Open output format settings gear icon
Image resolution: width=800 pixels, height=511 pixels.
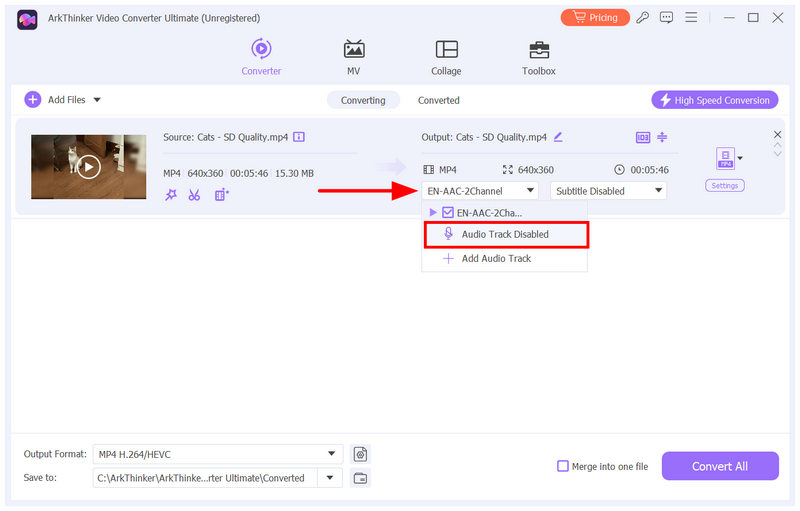[360, 454]
